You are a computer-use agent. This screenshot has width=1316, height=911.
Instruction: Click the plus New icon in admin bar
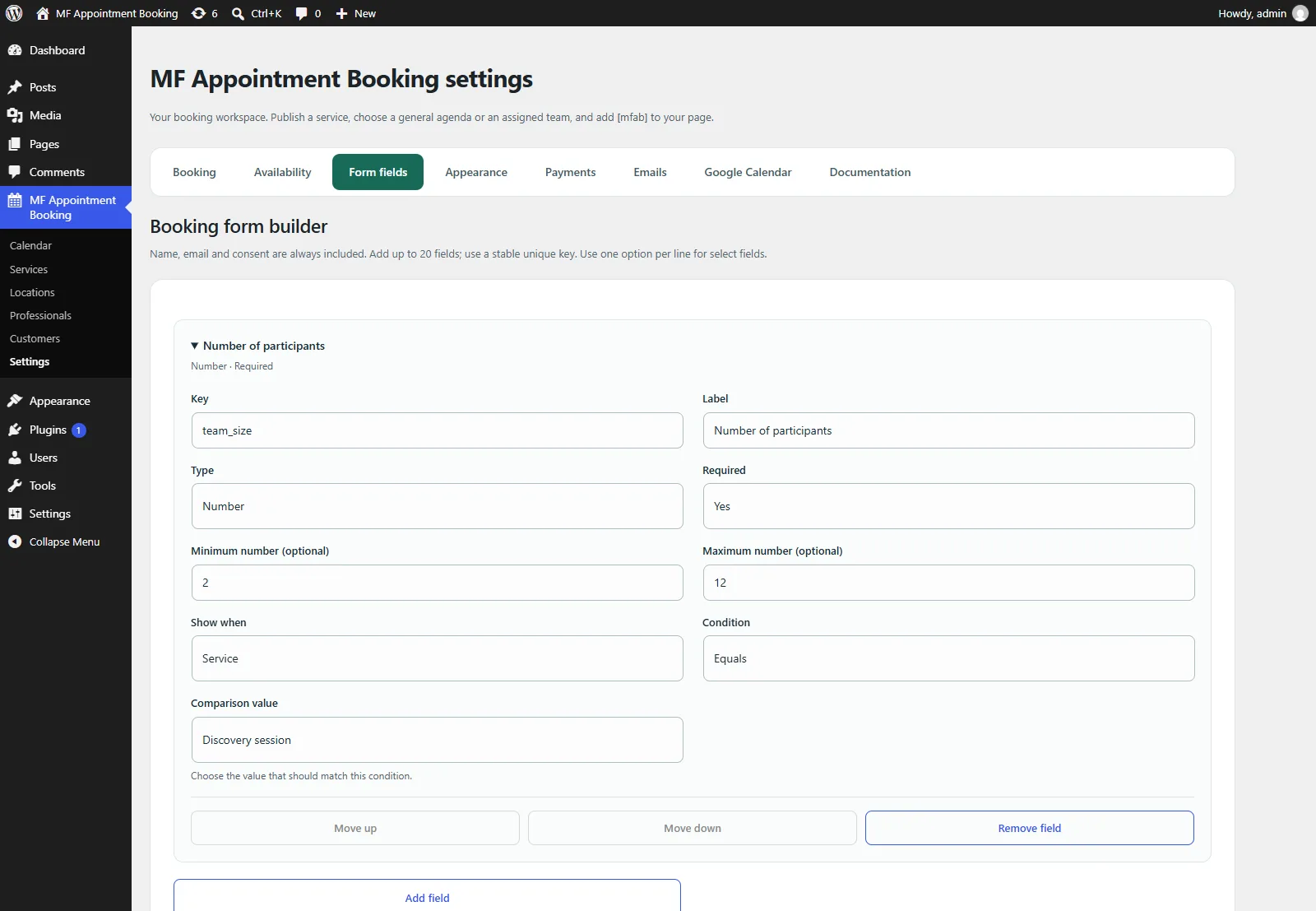(342, 13)
